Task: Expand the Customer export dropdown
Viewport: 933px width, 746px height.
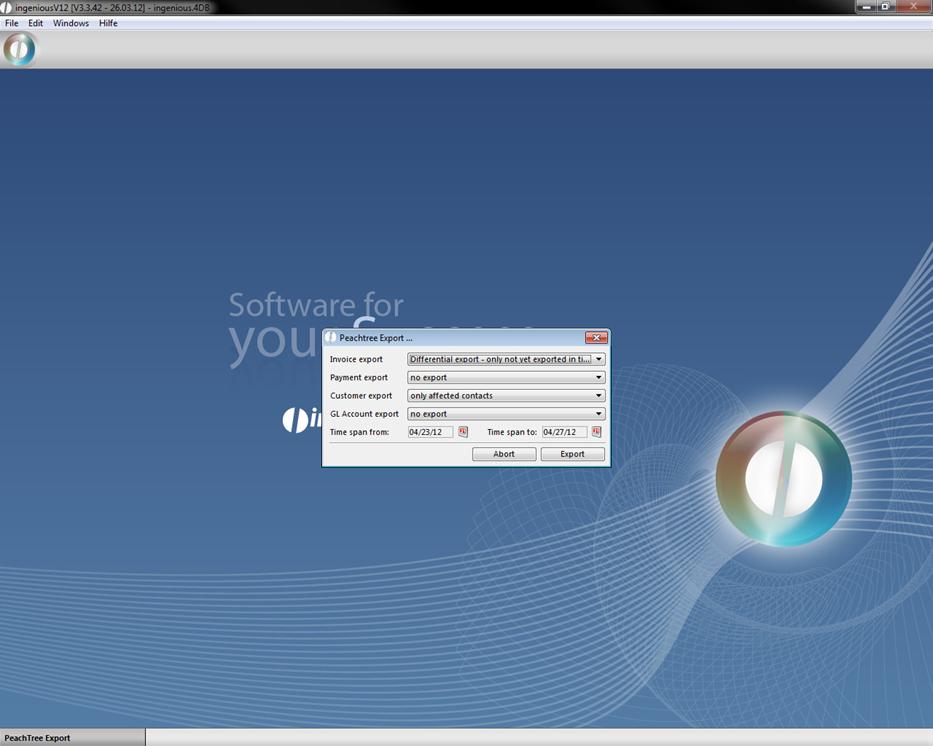Action: (599, 395)
